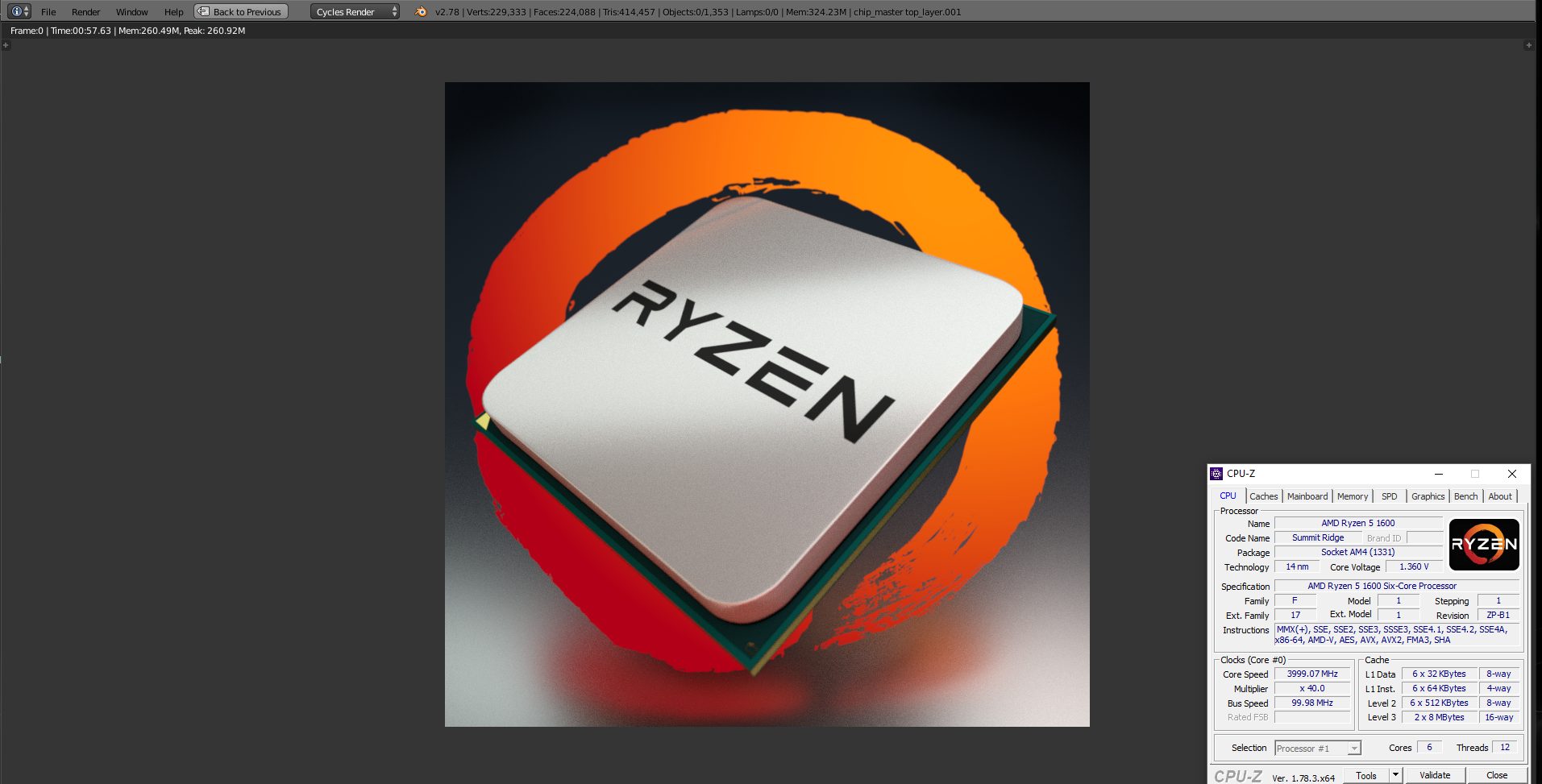
Task: Switch to the SPD tab
Action: coord(1390,496)
